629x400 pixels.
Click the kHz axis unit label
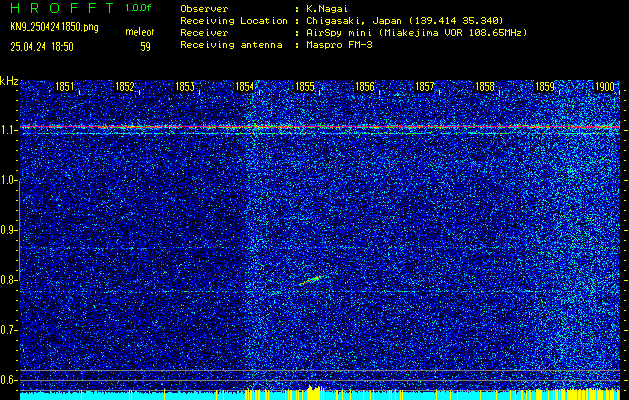[9, 81]
